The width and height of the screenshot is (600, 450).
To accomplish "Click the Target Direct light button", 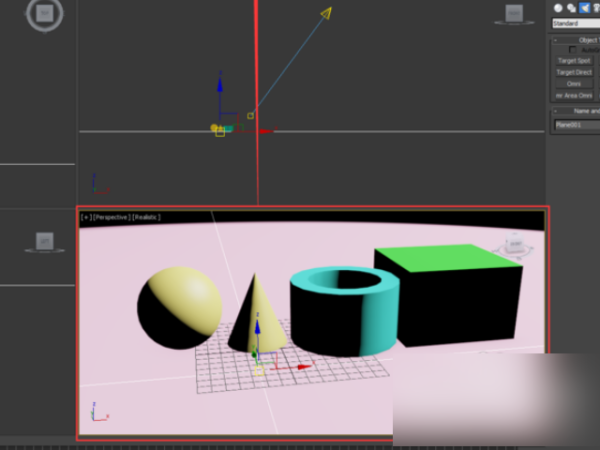I will coord(574,72).
